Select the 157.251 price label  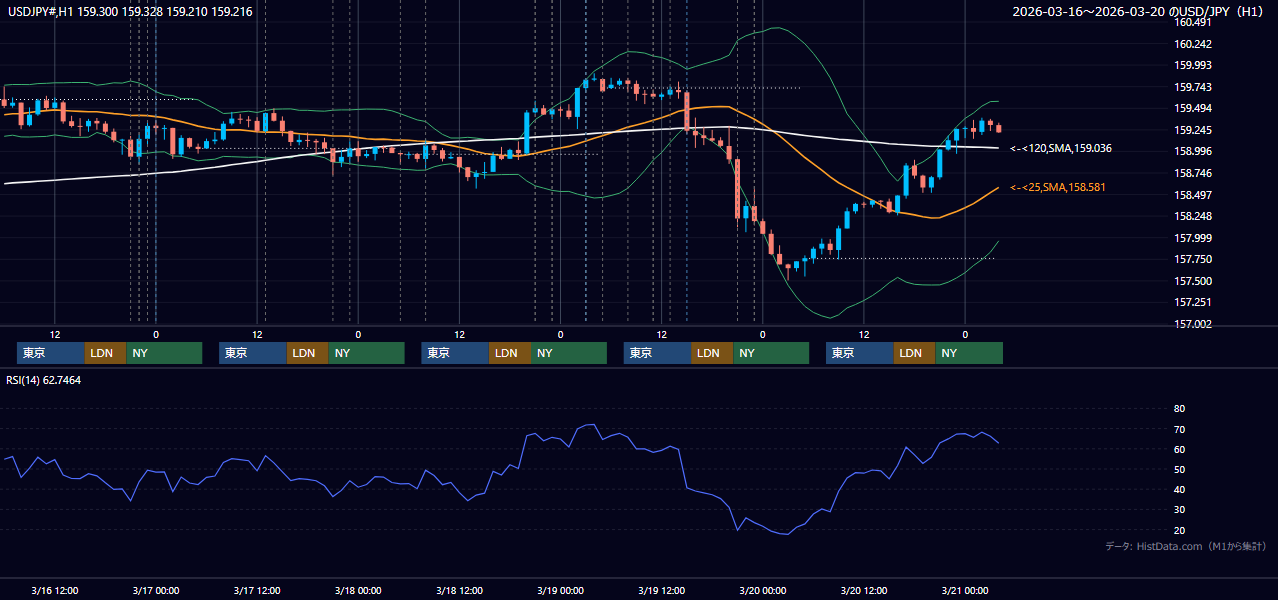coord(1193,302)
